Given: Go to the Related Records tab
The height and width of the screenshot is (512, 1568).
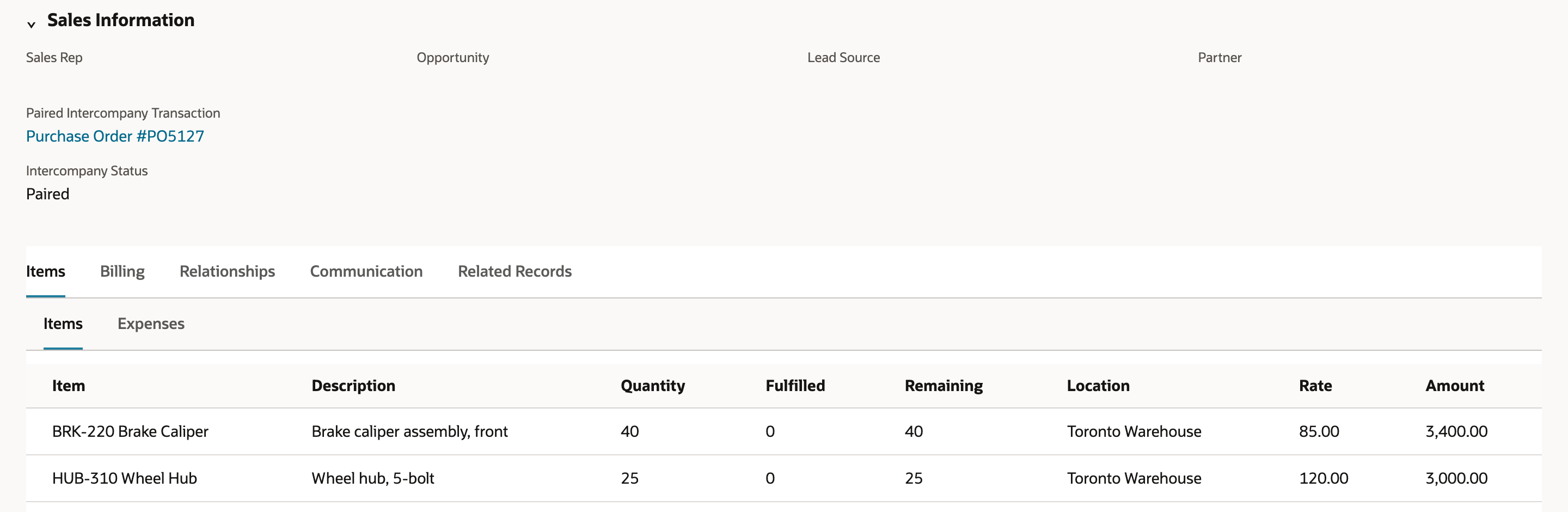Looking at the screenshot, I should (x=515, y=271).
